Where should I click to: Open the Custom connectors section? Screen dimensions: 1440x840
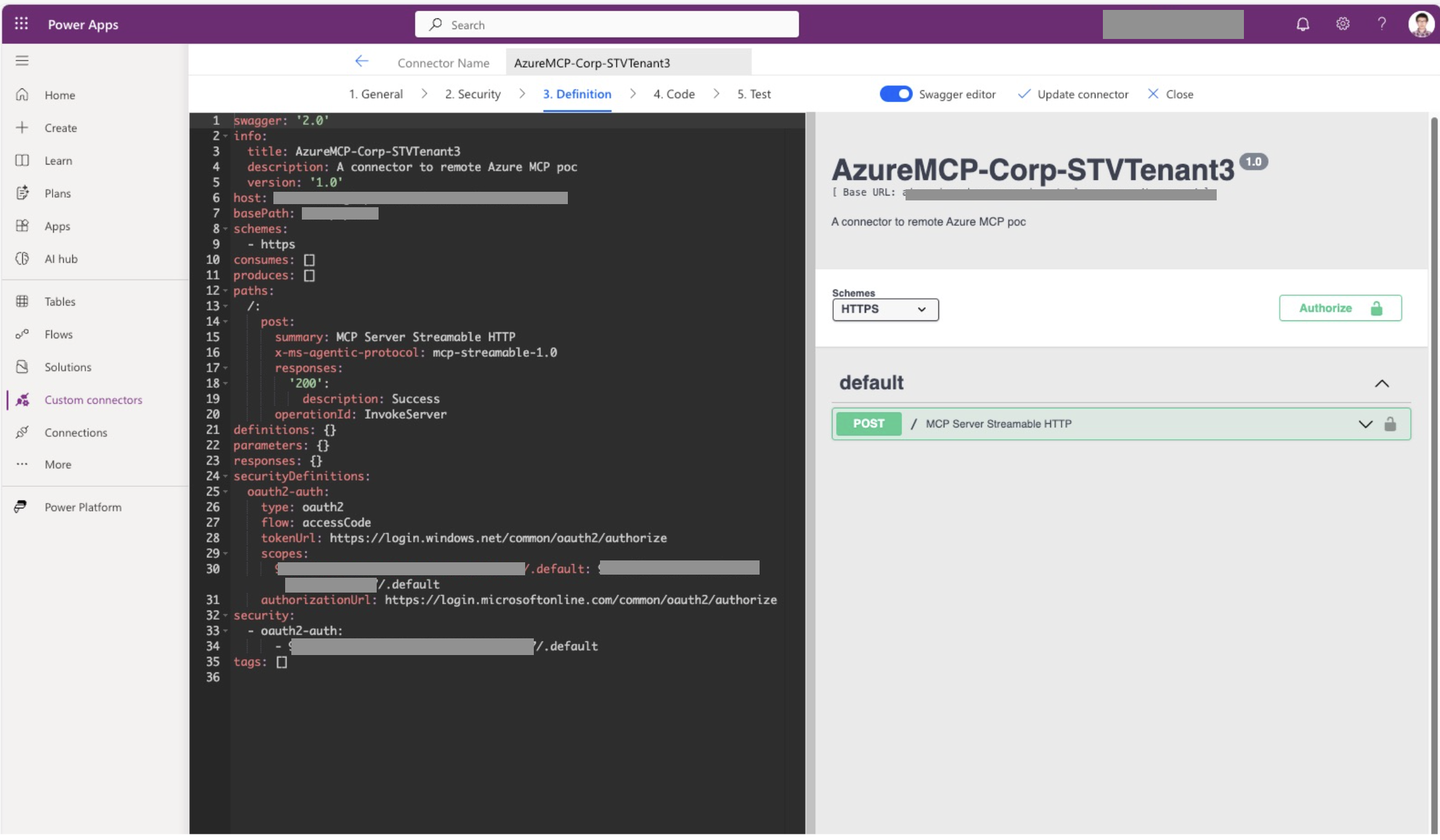coord(93,400)
